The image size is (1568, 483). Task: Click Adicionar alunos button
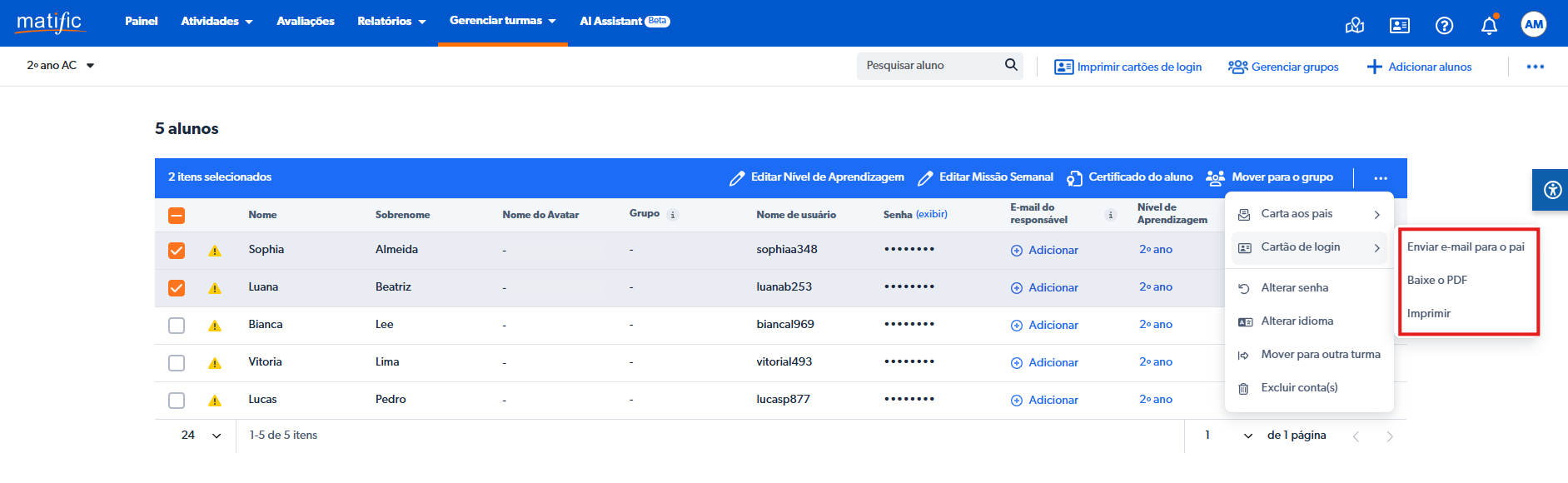[1419, 67]
